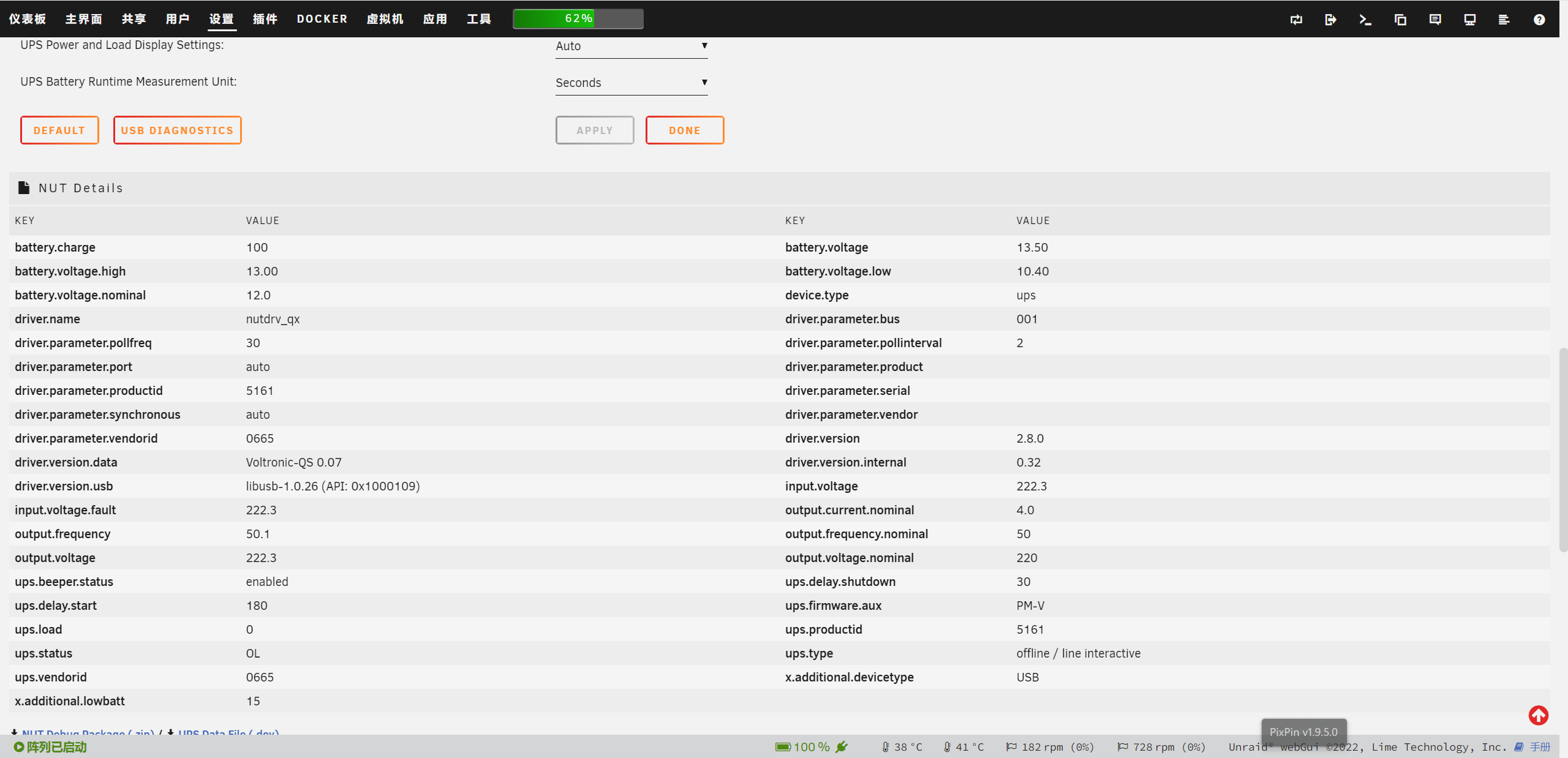Click the USB DIAGNOSTICS button

point(177,130)
